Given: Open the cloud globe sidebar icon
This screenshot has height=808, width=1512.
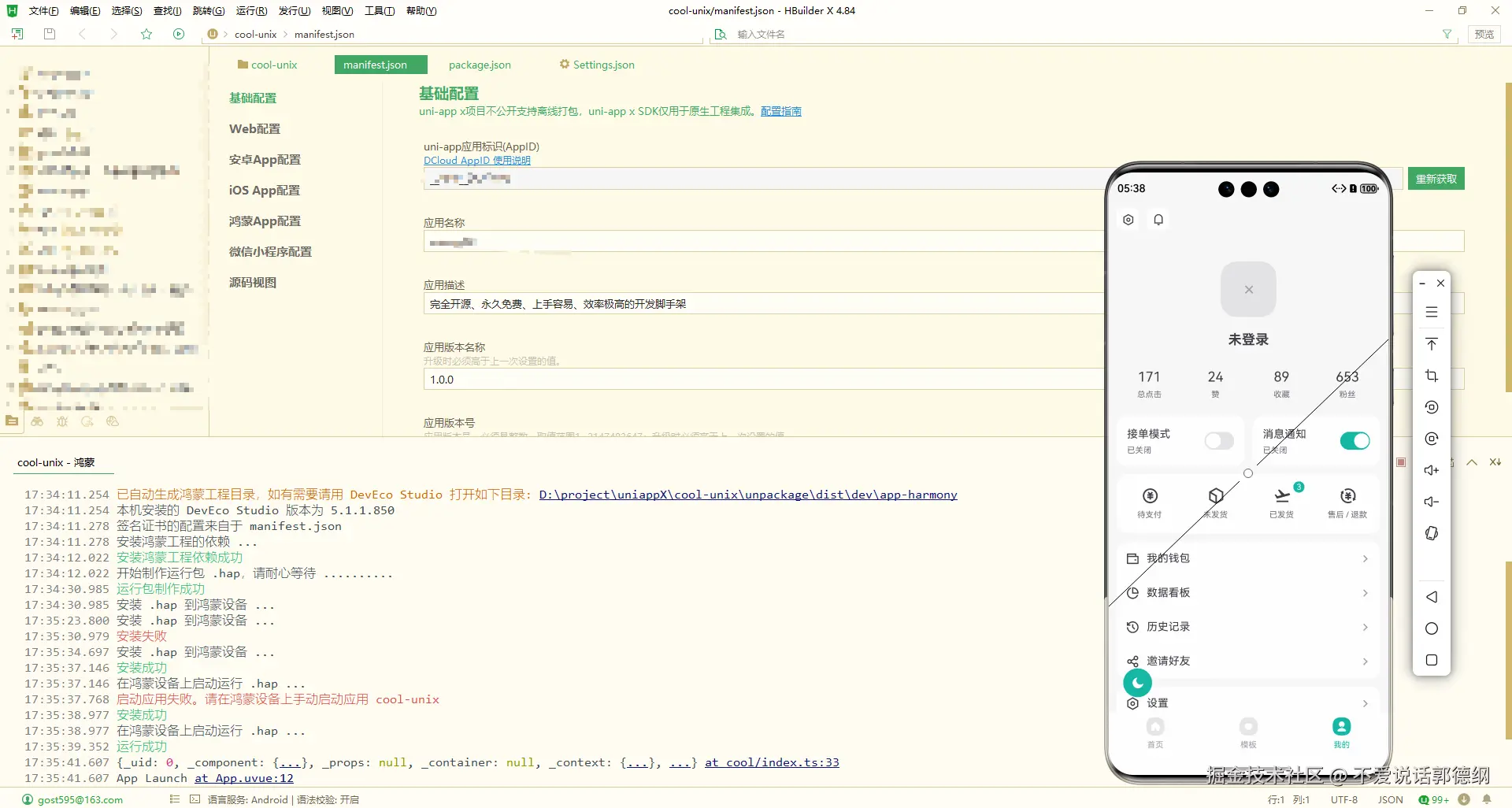Looking at the screenshot, I should tap(113, 421).
